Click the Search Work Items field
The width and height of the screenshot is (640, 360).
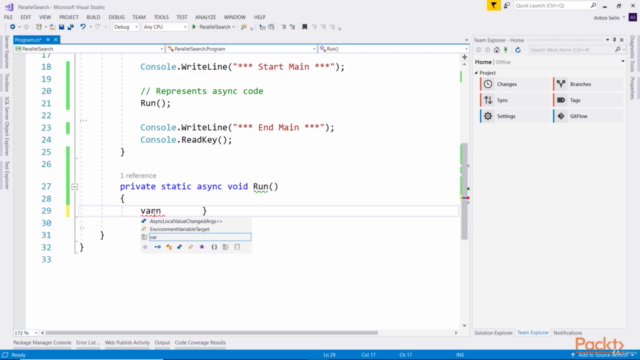(x=575, y=50)
